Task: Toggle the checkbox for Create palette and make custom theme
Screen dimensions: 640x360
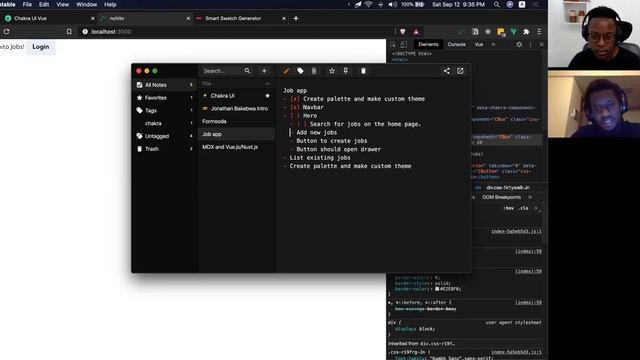Action: pos(295,99)
